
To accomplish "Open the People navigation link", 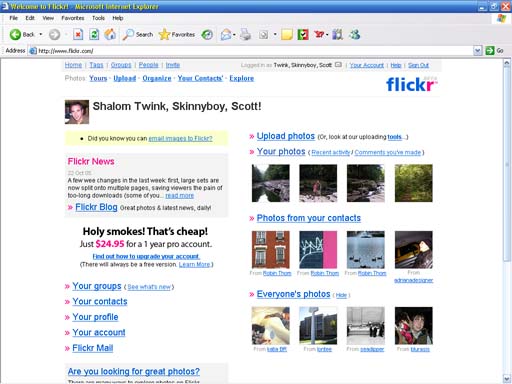I will click(149, 65).
